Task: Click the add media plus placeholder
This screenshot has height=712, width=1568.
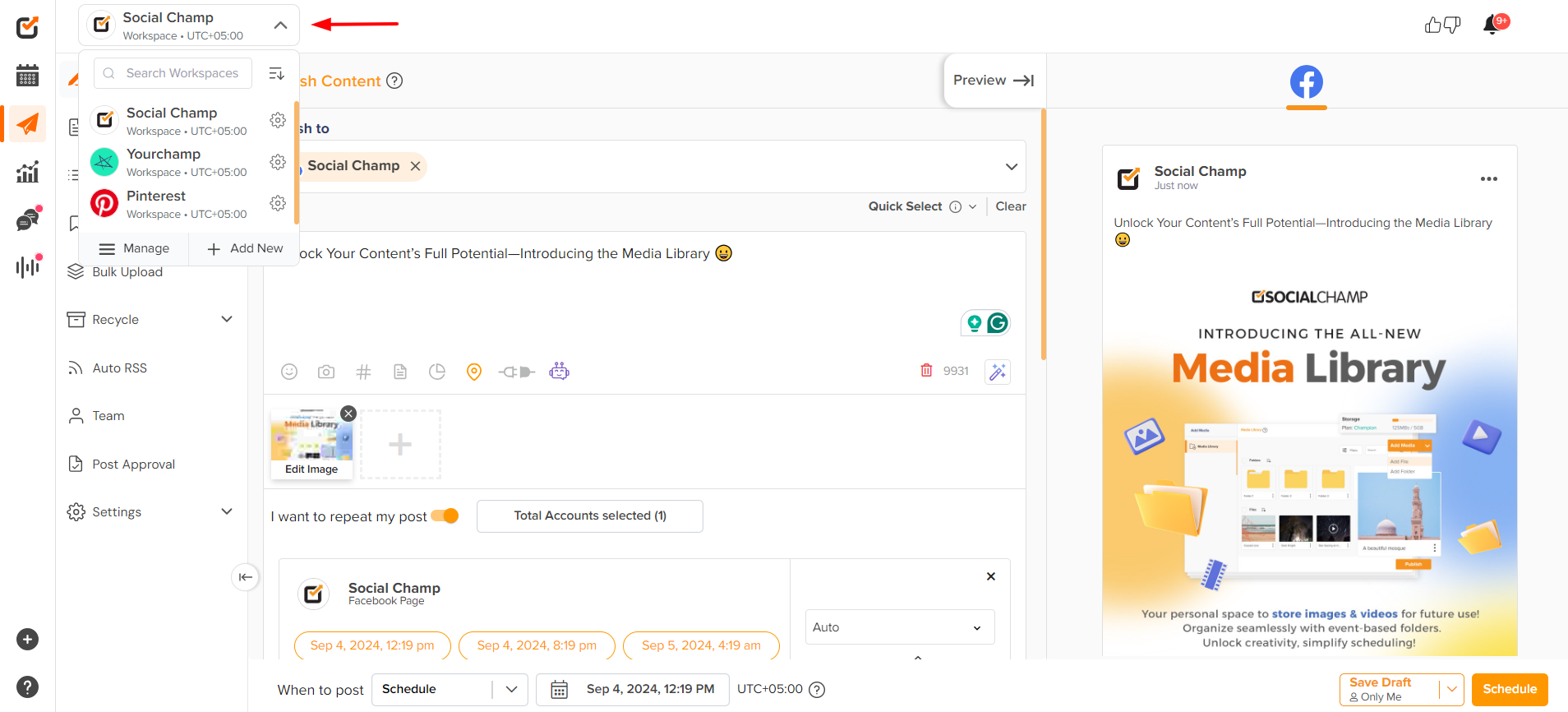Action: click(400, 444)
